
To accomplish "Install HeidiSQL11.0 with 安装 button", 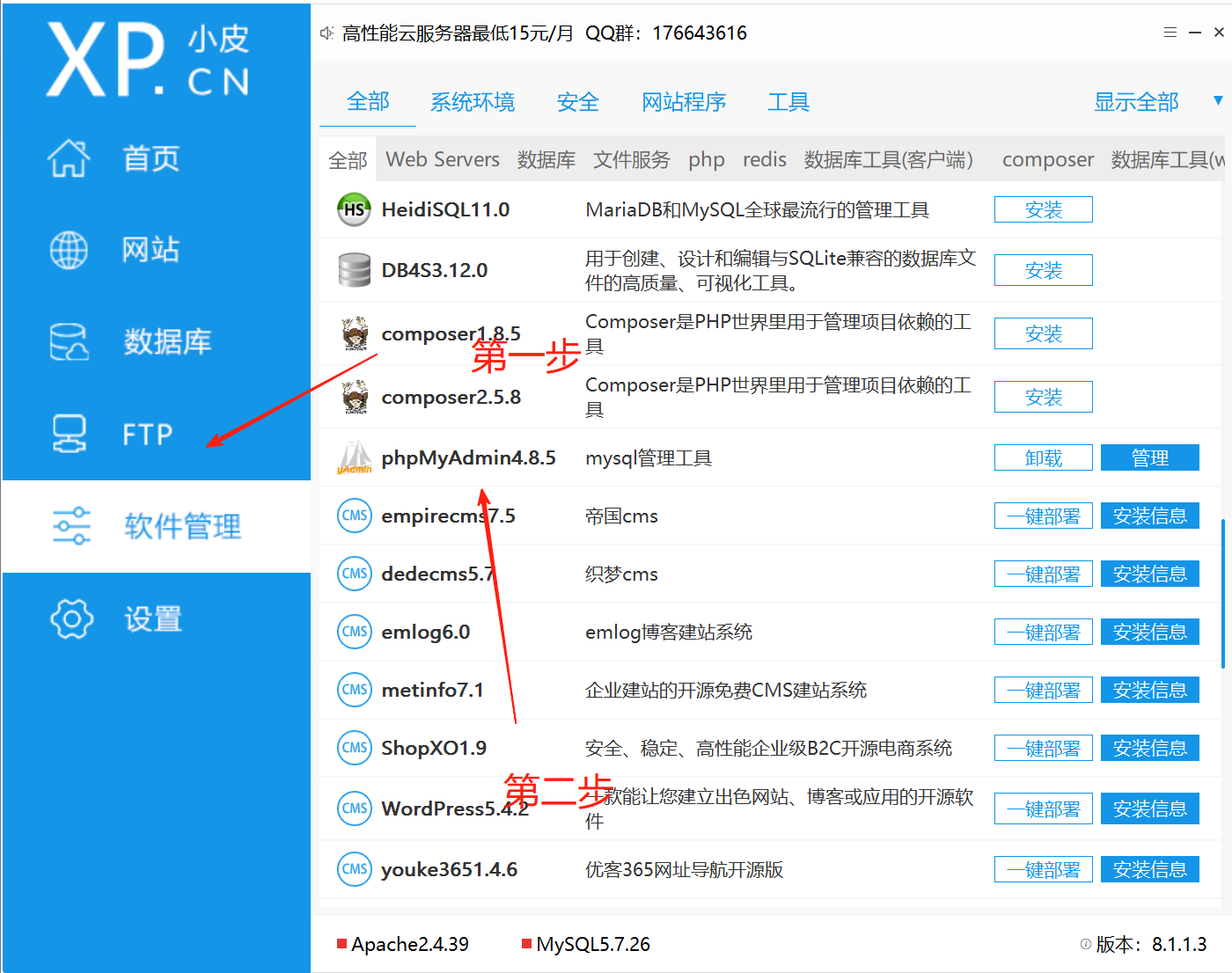I will pyautogui.click(x=1044, y=209).
